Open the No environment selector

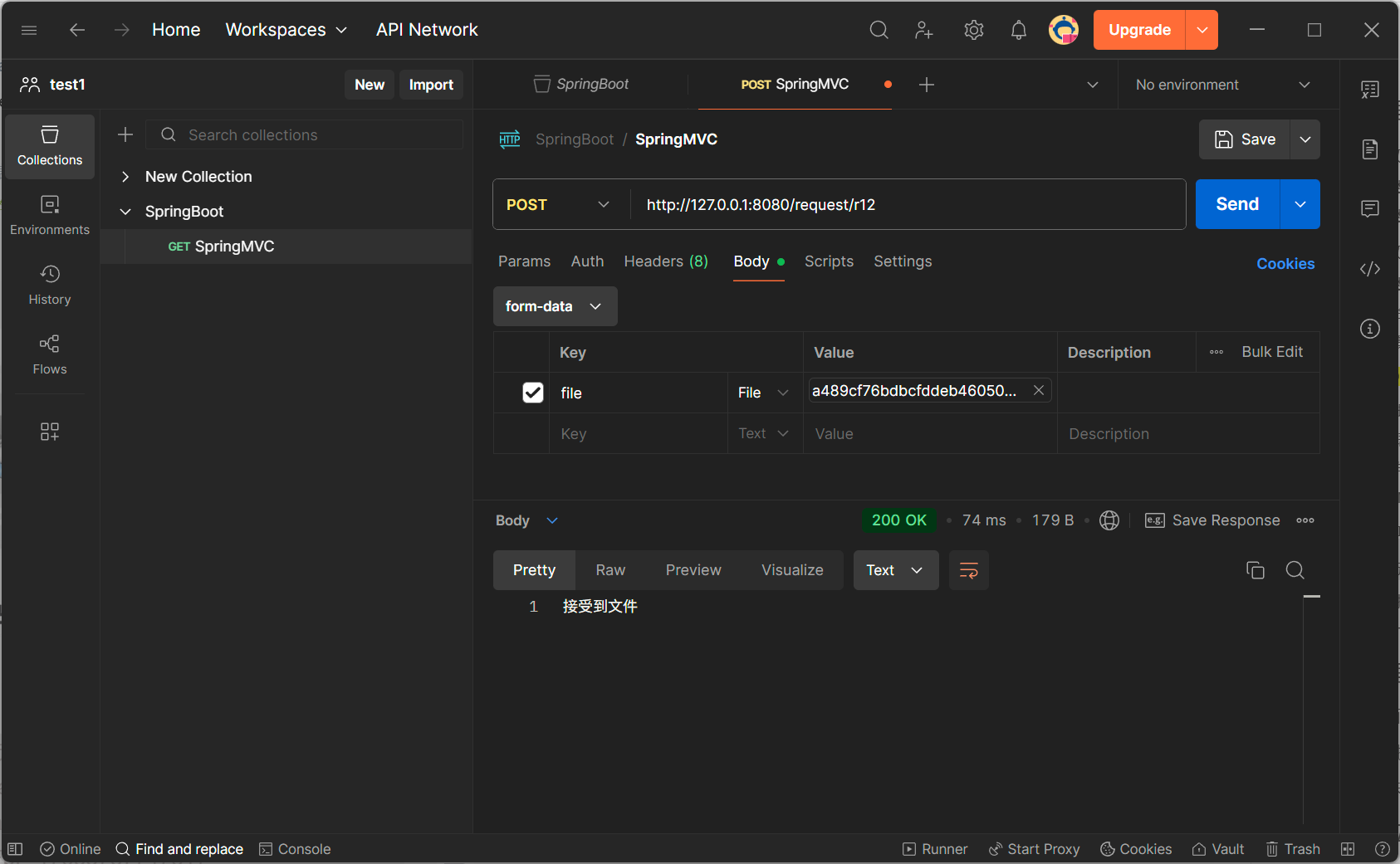tap(1222, 85)
